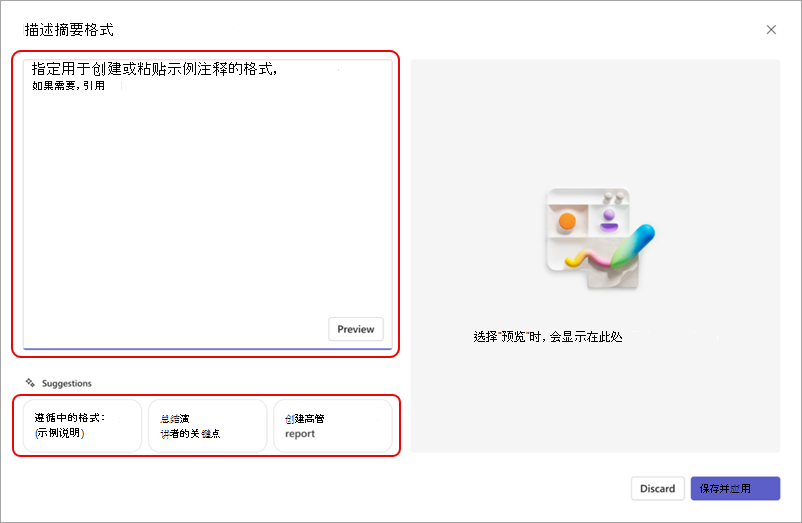Click the 描述摘要格式 dialog title
802x523 pixels.
pos(69,30)
